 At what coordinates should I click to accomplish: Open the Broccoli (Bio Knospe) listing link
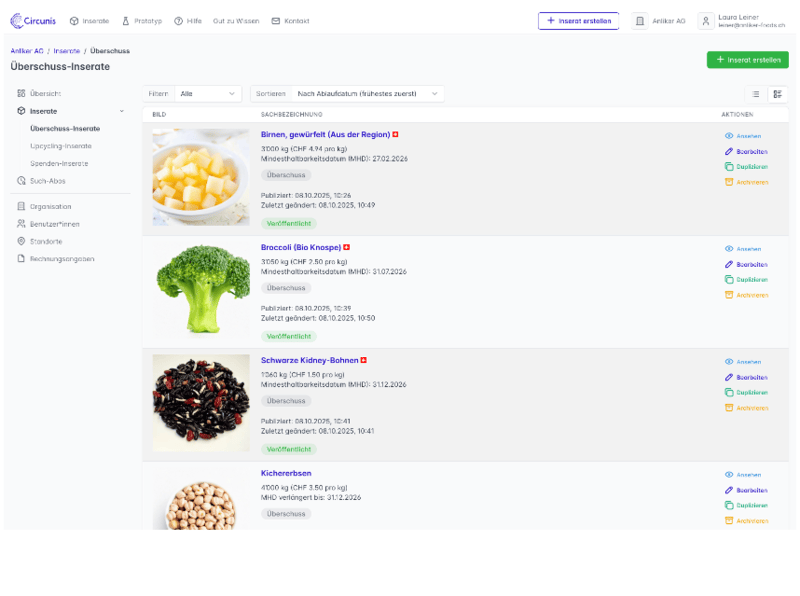tap(300, 247)
